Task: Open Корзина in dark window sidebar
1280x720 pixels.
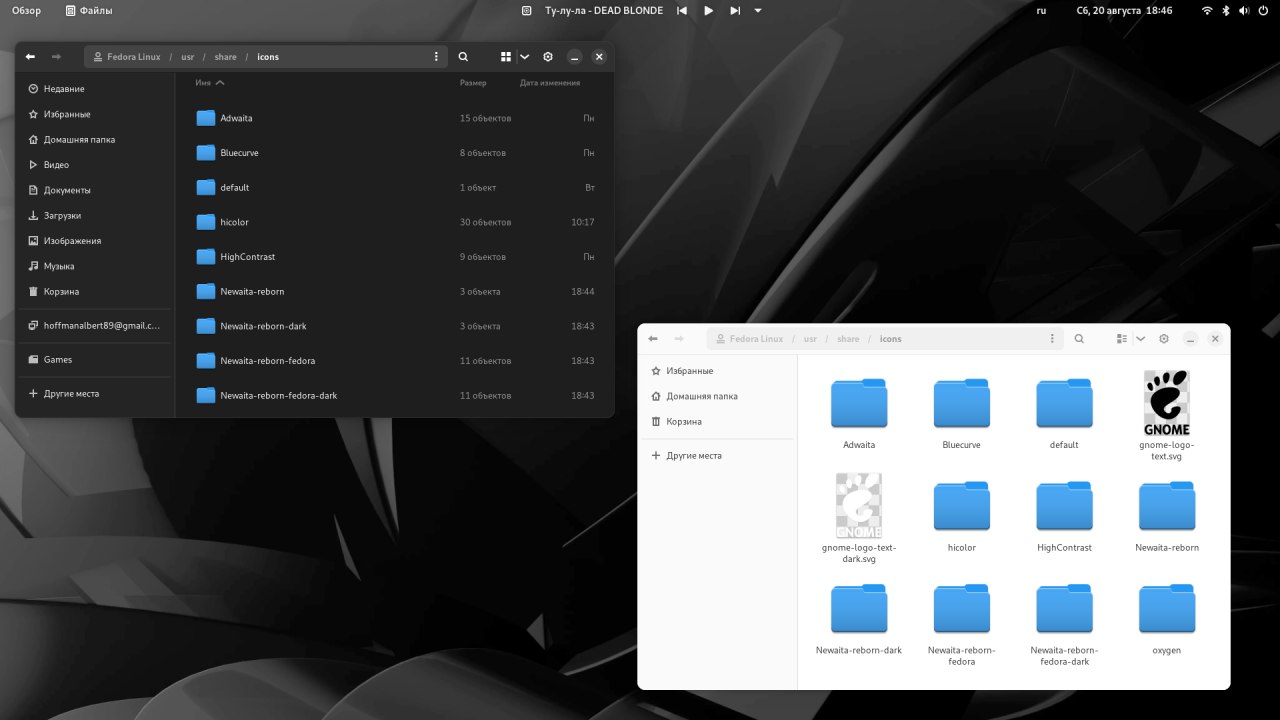Action: pyautogui.click(x=95, y=292)
